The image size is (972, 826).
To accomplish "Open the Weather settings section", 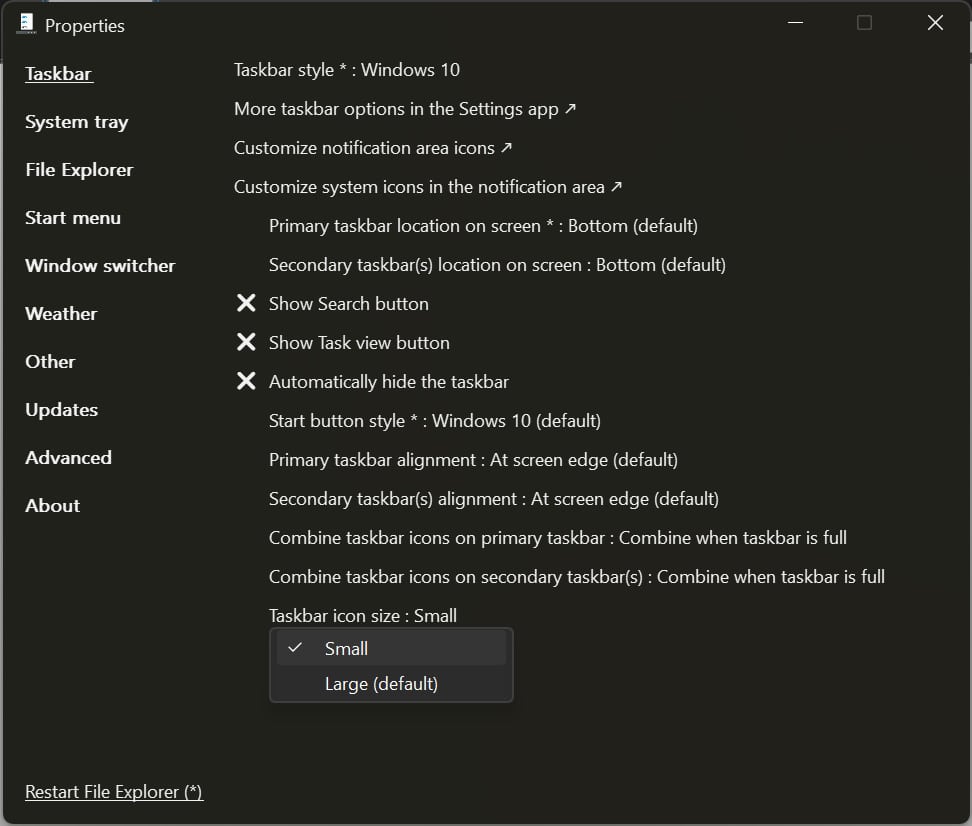I will coord(60,313).
